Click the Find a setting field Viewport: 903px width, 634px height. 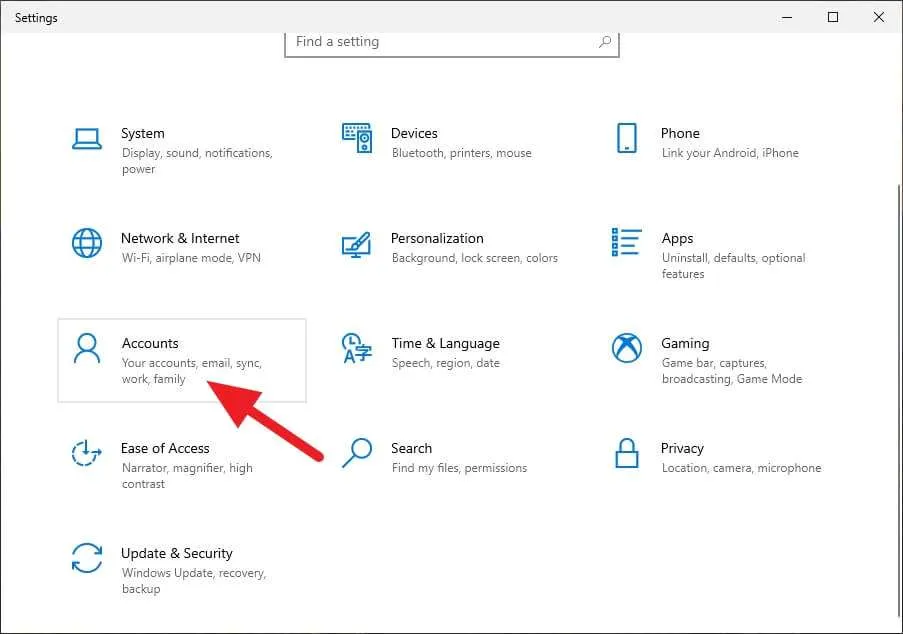click(x=452, y=43)
